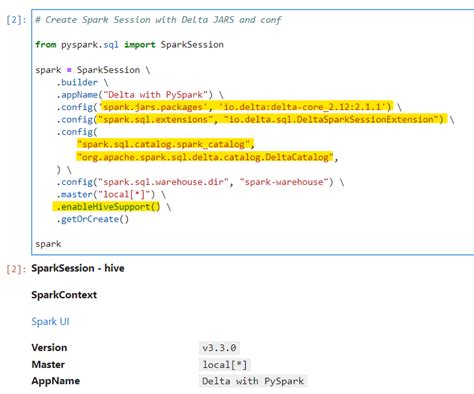Click the highlighted 'spark.jars.packages' config text

pos(247,107)
